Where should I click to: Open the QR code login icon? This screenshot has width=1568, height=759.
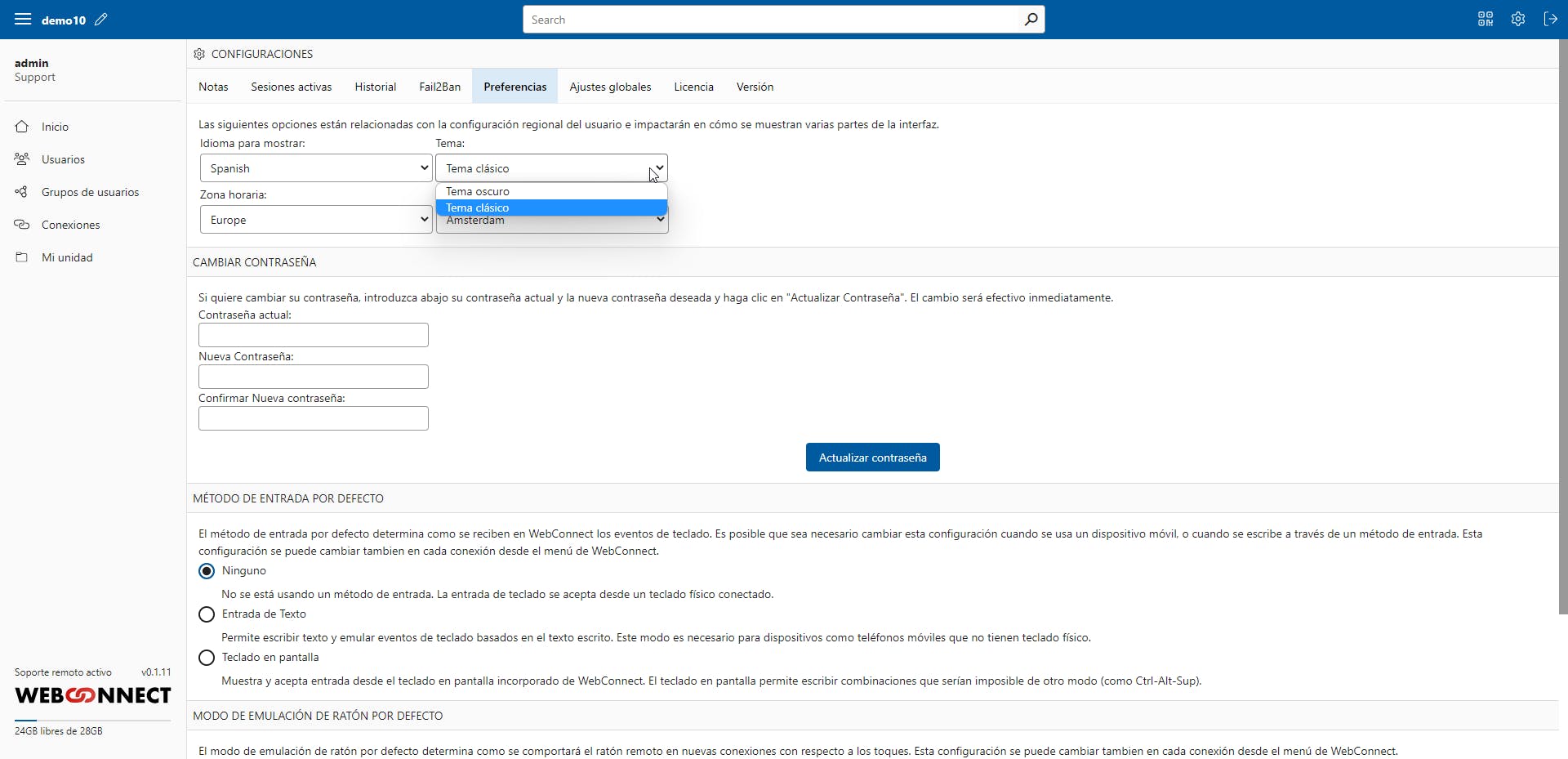click(x=1485, y=19)
